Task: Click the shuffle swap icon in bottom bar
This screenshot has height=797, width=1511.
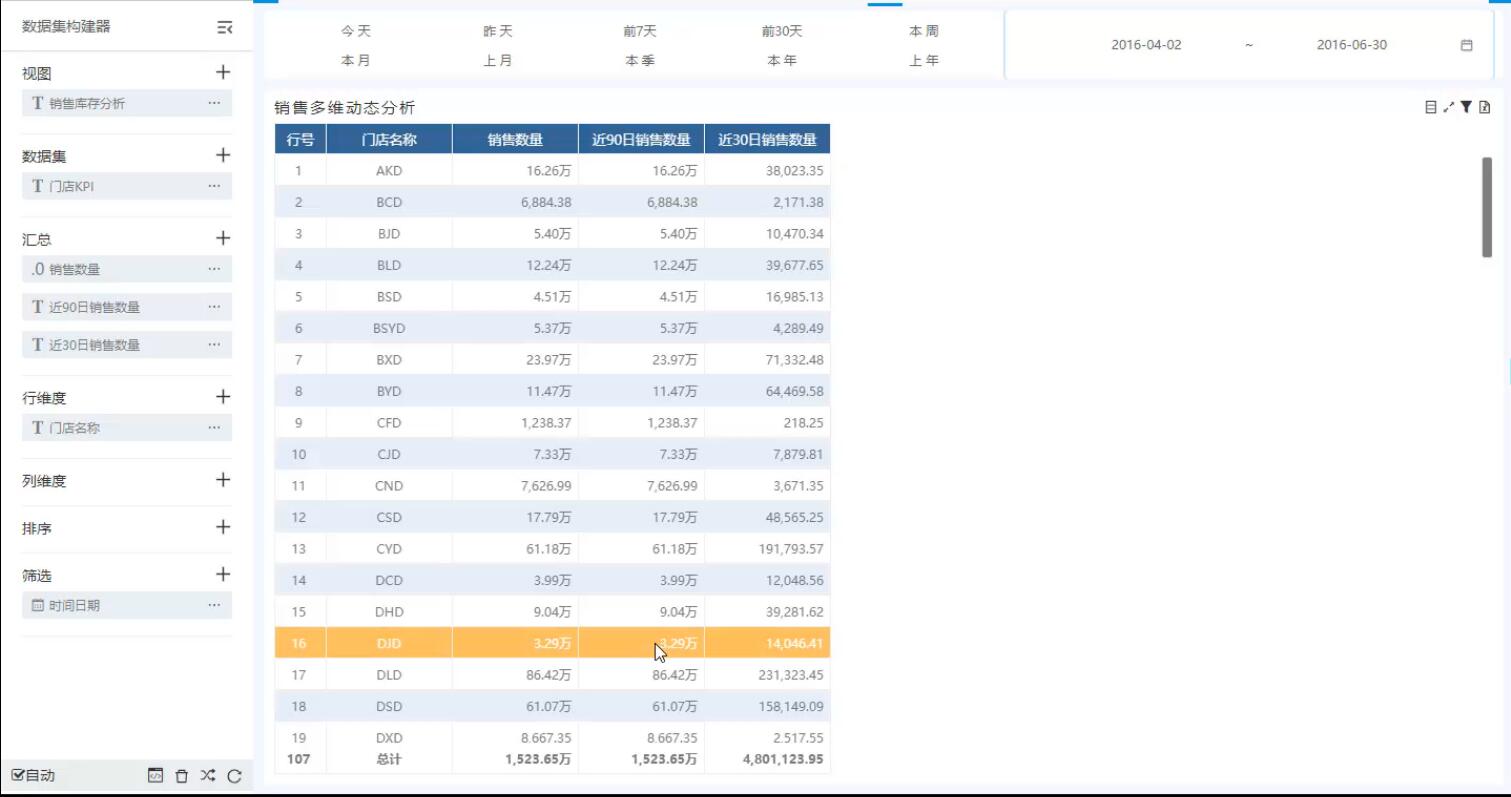Action: coord(207,776)
